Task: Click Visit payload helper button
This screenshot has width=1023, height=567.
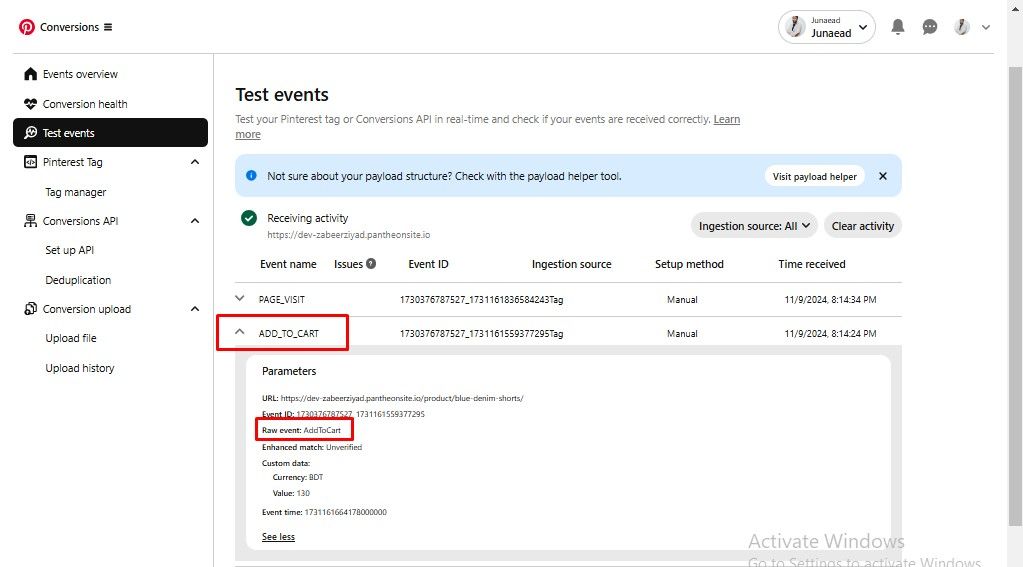Action: [814, 176]
